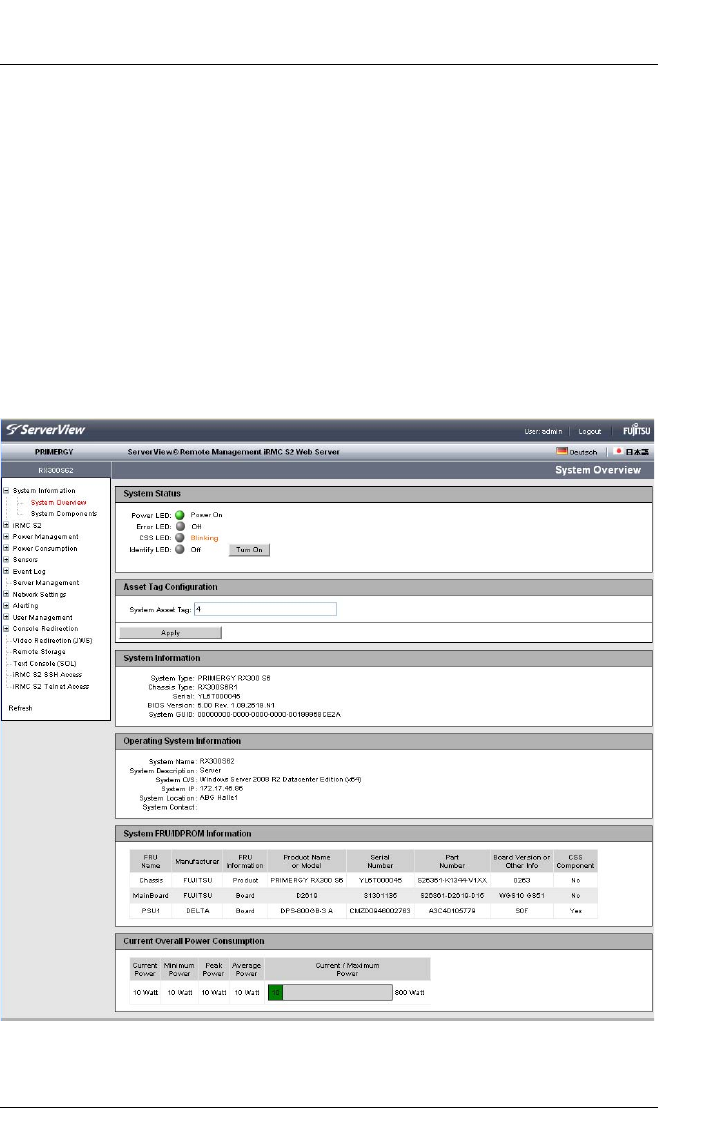
Task: Expand the User Management tree node
Action: (x=7, y=618)
